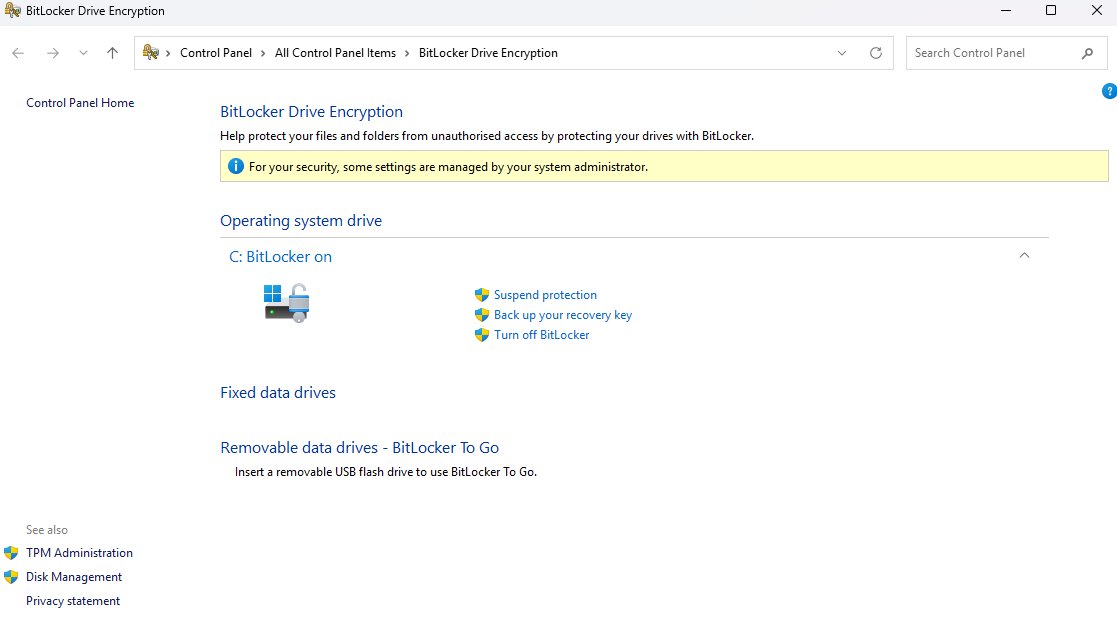Click the C: BitLocker on heading

tap(280, 256)
